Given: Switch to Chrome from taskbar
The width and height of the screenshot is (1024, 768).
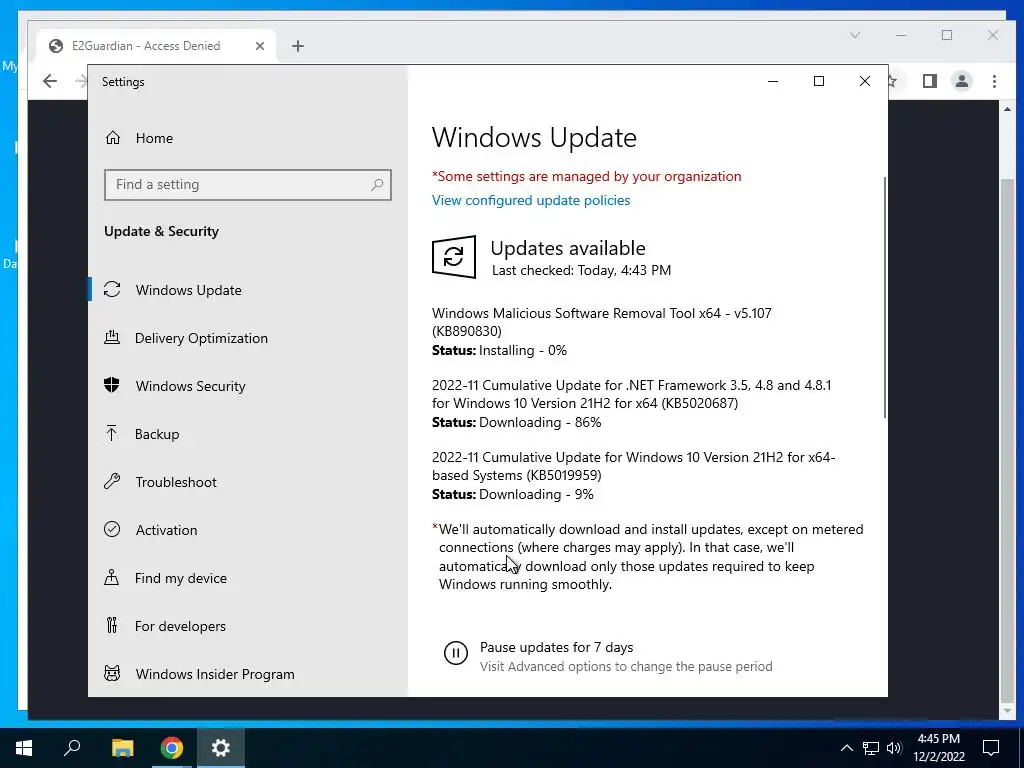Looking at the screenshot, I should 172,748.
